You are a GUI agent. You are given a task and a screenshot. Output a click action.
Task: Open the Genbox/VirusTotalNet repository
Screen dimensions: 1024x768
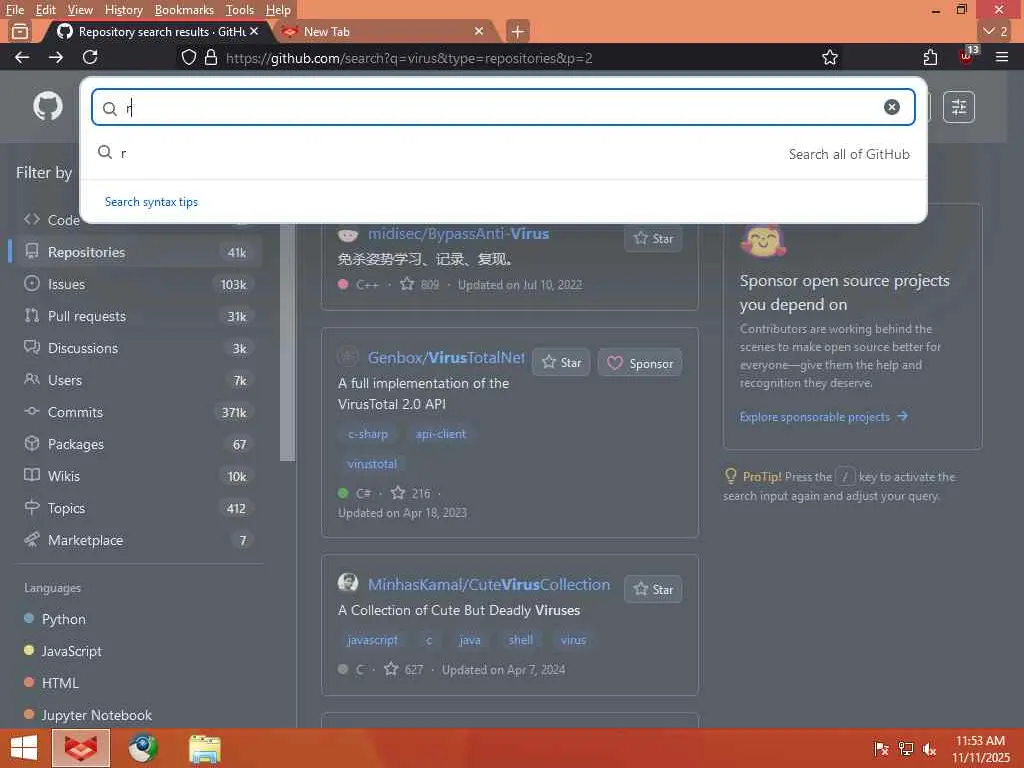(x=446, y=358)
